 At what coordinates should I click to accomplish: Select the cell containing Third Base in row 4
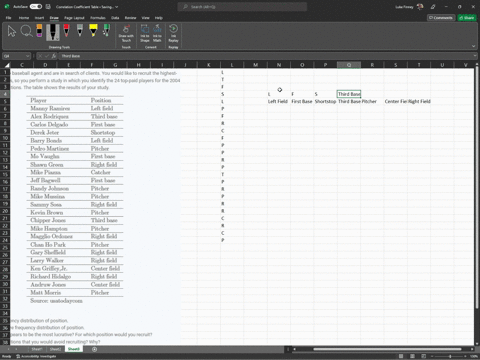(349, 94)
